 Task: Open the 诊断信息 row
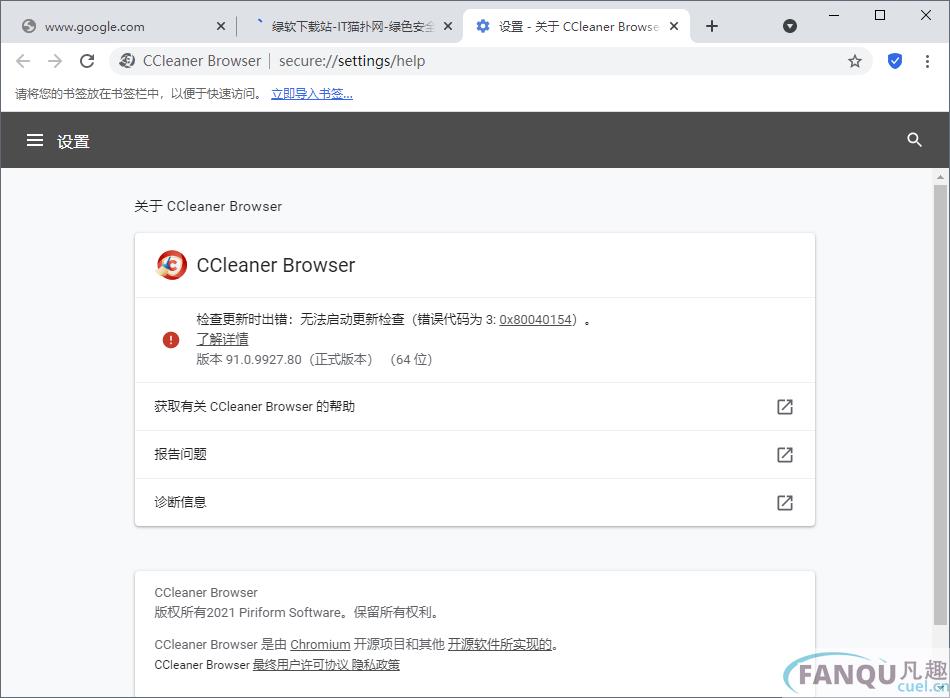tap(474, 502)
